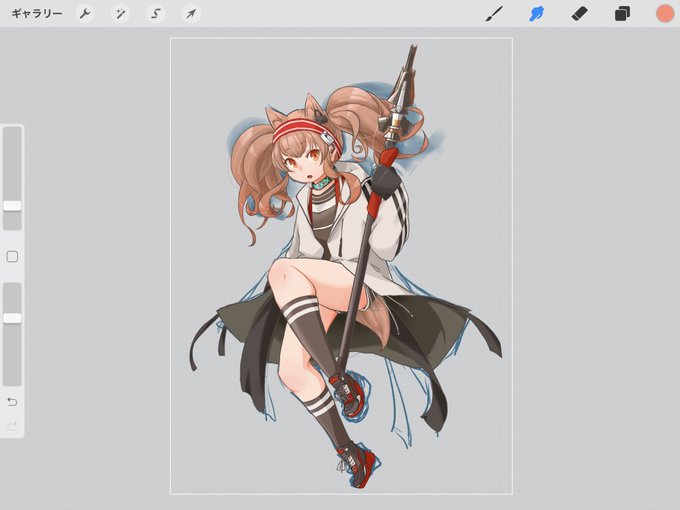
Task: Open the Actions wrench menu
Action: (x=85, y=14)
